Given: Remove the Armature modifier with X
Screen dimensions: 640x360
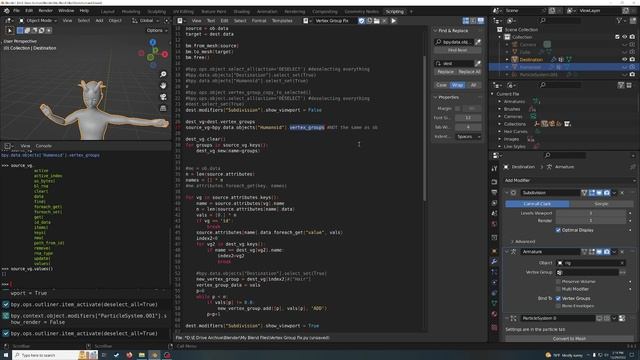Looking at the screenshot, I should (622, 252).
